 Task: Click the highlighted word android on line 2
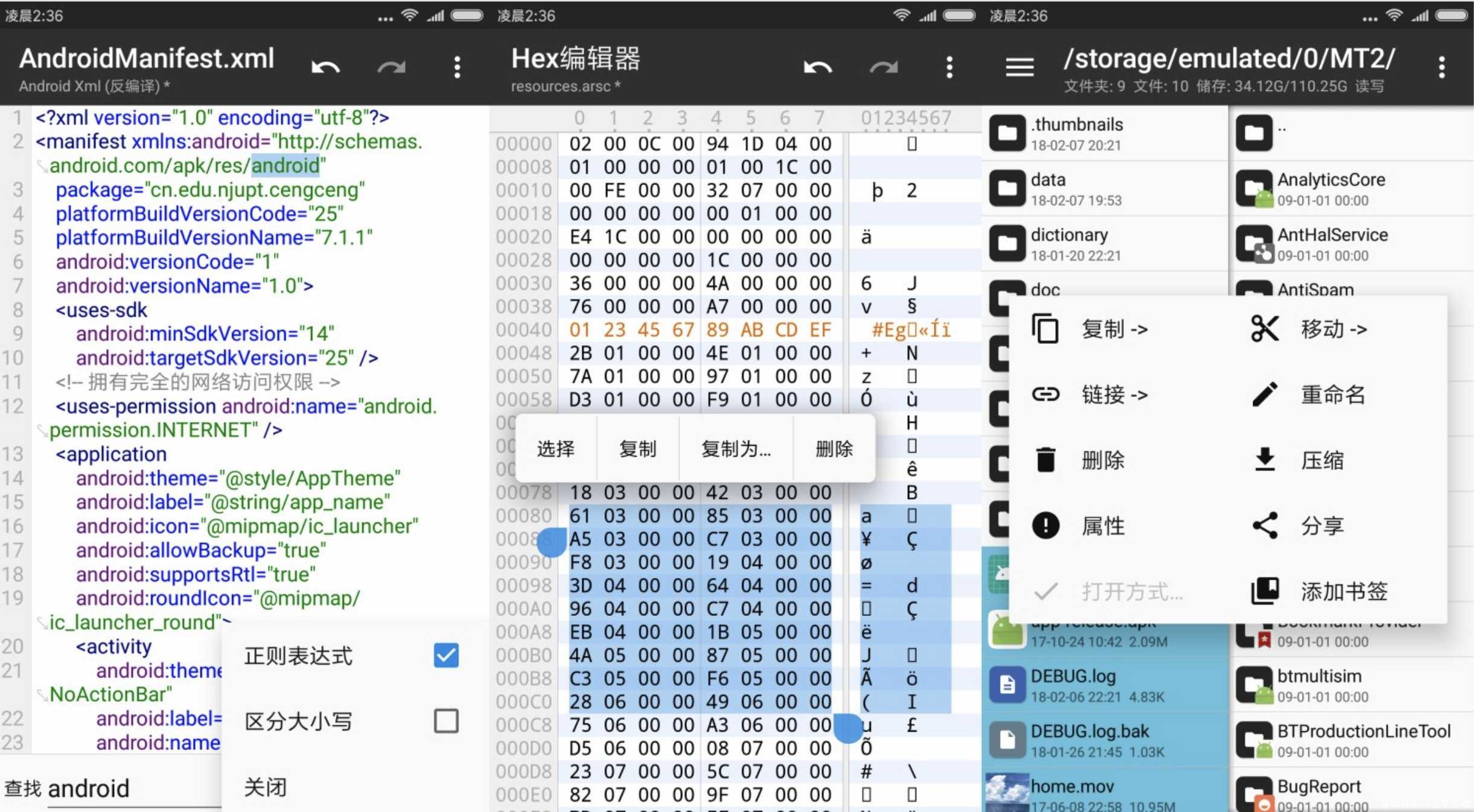coord(286,165)
